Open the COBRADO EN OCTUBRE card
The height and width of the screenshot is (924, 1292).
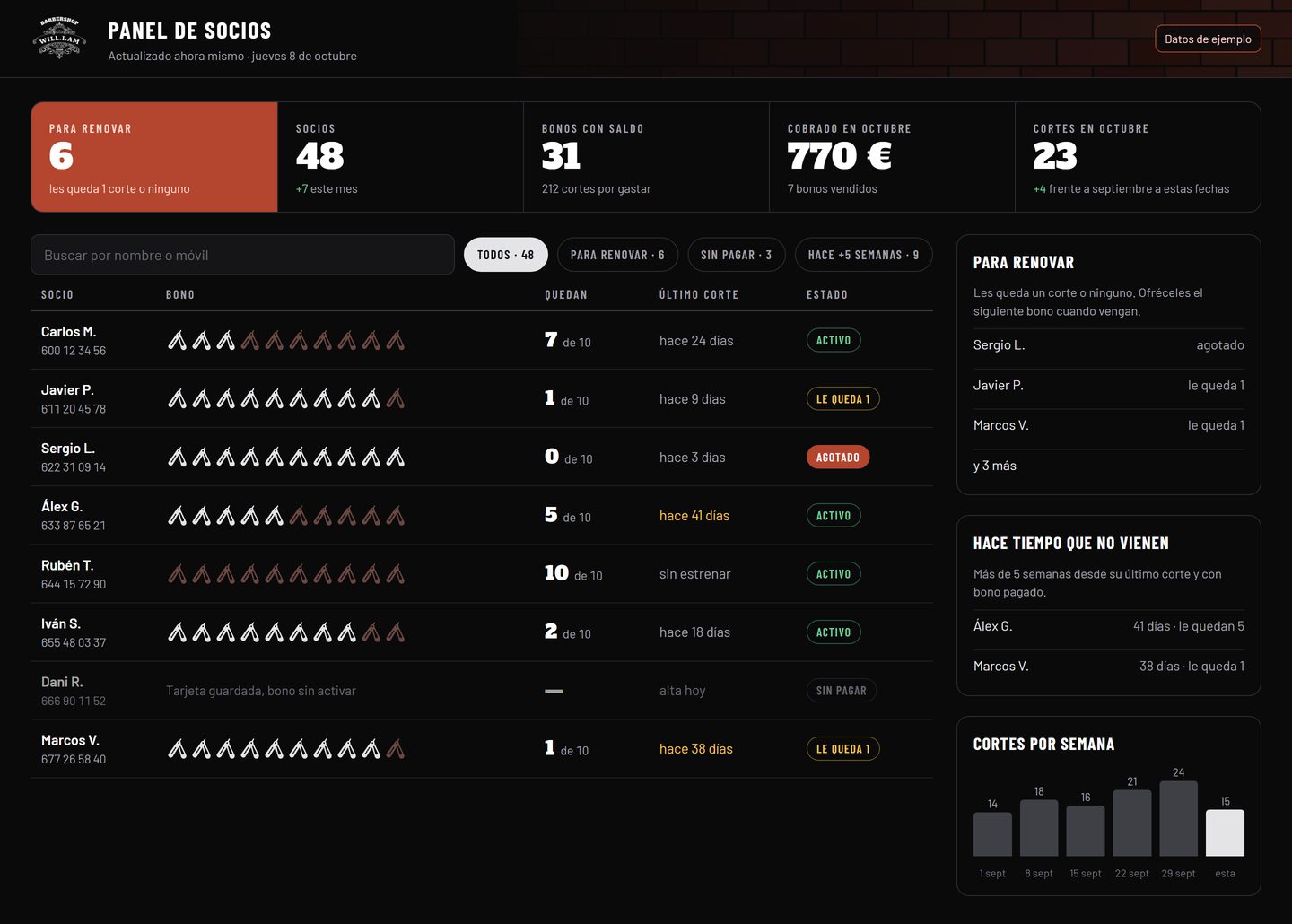(x=892, y=157)
